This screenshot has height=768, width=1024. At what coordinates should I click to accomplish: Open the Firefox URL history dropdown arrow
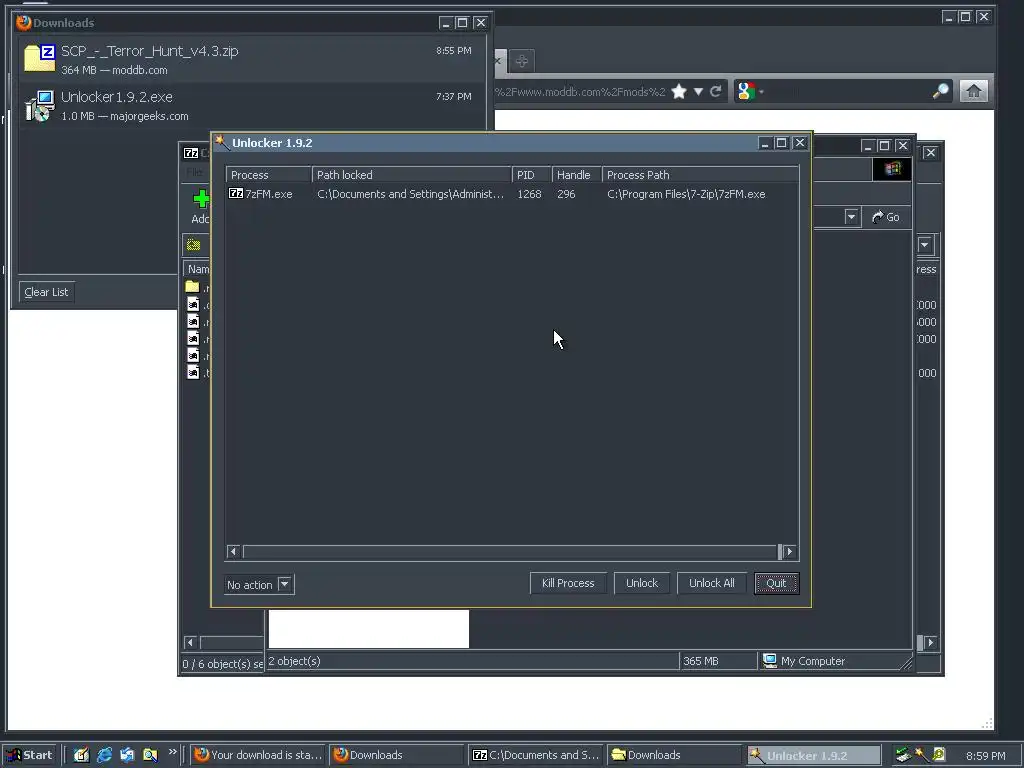pyautogui.click(x=698, y=91)
